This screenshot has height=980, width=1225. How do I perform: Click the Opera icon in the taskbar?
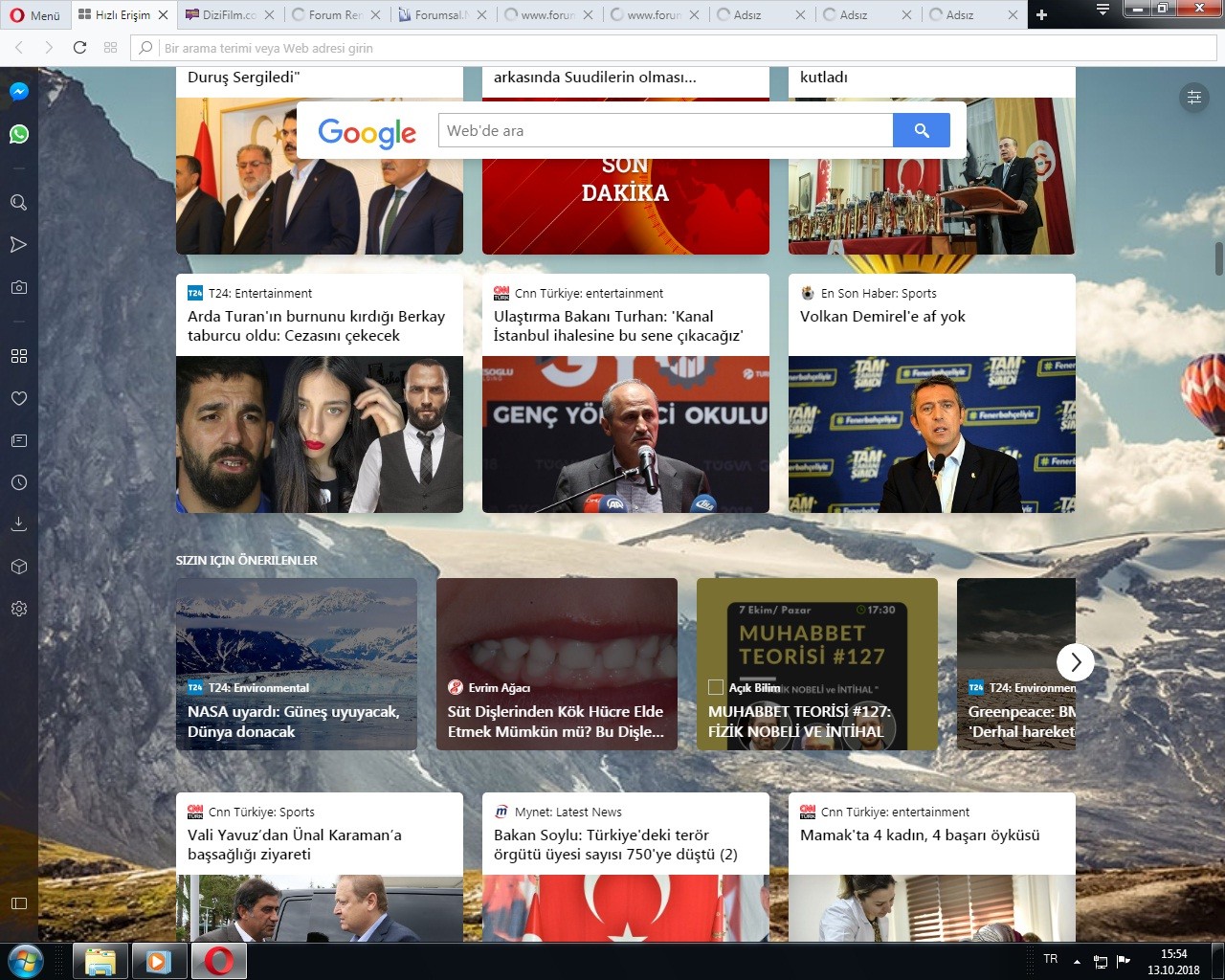click(218, 961)
